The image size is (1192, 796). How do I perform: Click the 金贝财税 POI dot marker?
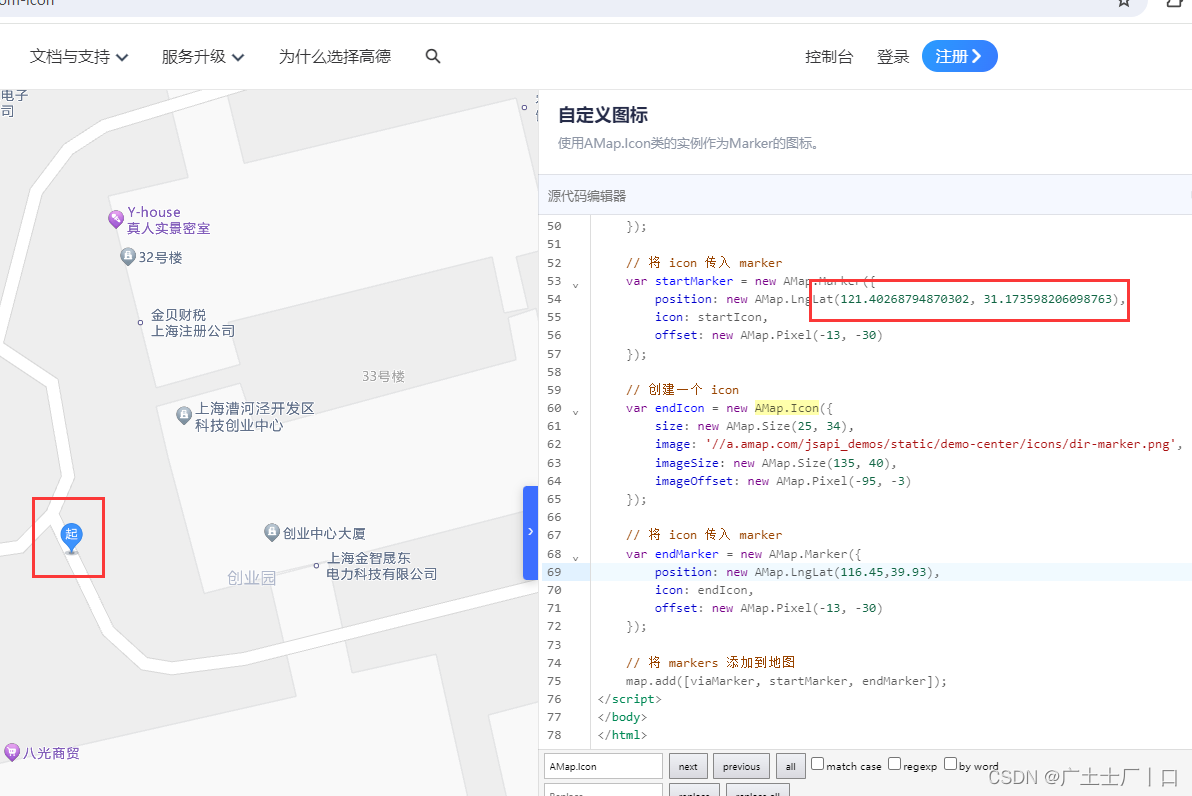140,322
